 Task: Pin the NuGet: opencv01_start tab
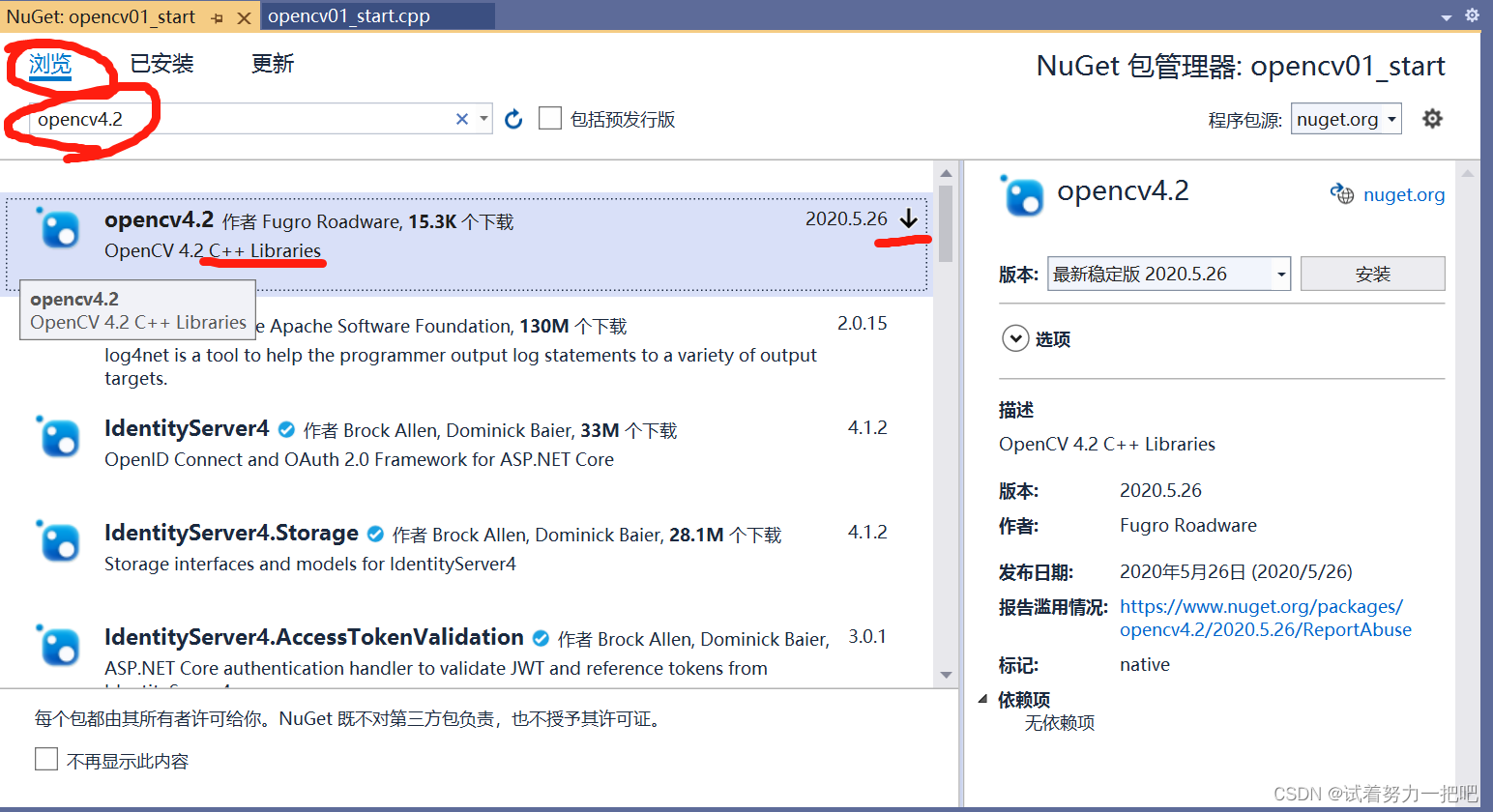point(218,17)
